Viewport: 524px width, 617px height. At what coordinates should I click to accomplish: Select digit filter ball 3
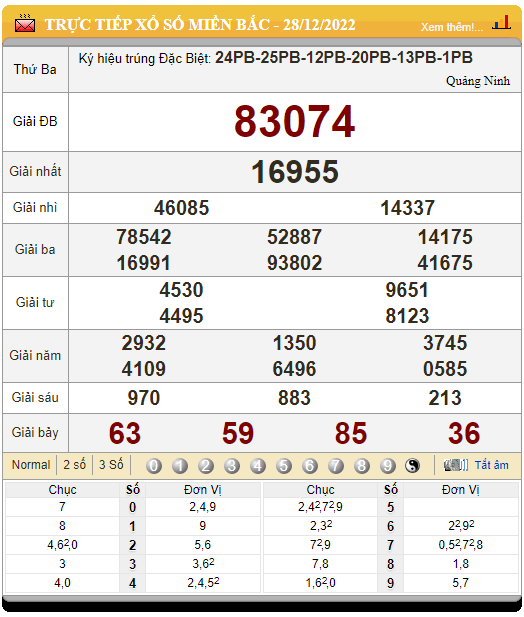tap(232, 466)
